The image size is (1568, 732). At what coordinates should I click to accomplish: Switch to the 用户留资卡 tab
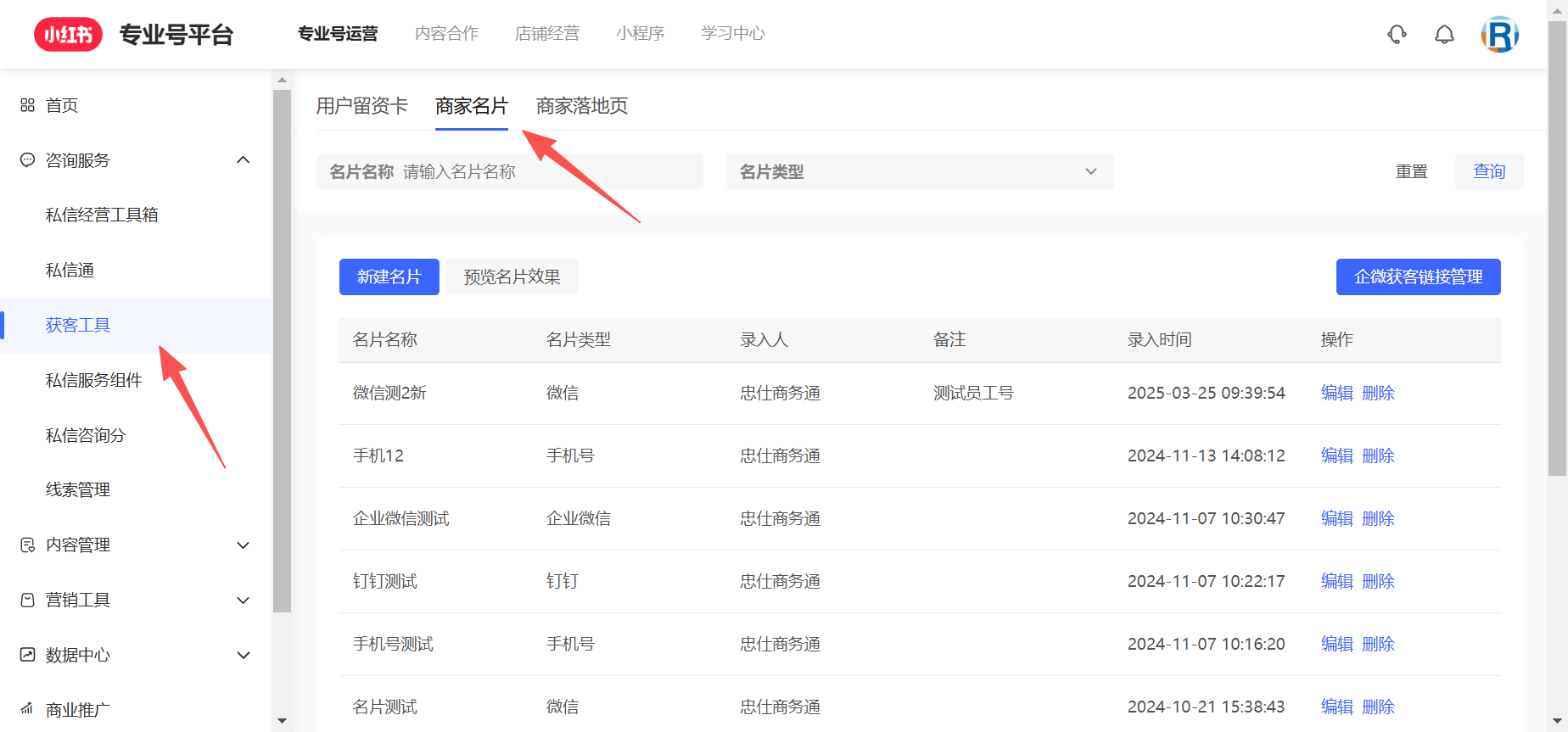coord(361,106)
